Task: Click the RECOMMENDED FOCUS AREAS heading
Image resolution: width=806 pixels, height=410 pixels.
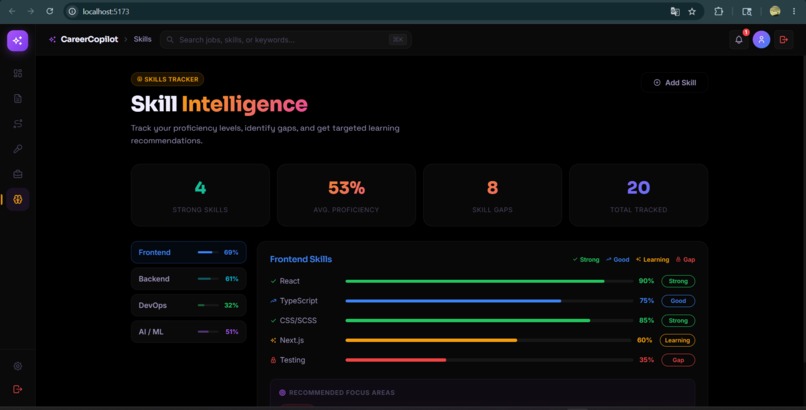Action: [342, 393]
